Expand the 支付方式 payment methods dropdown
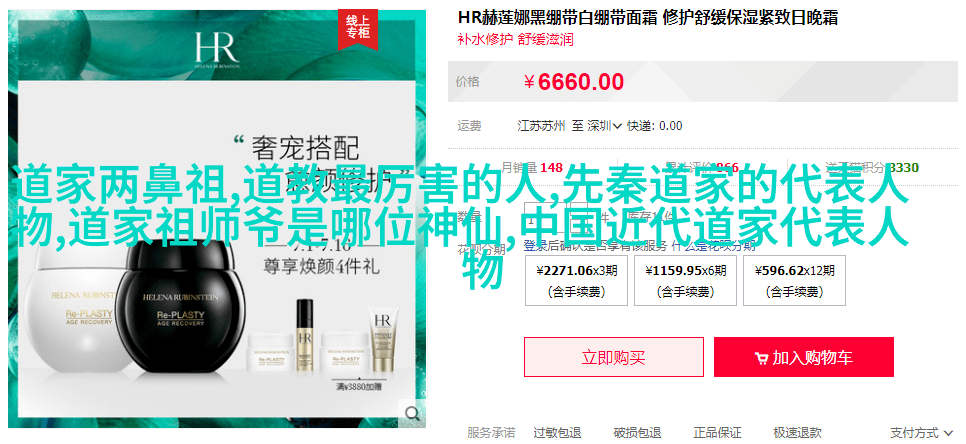This screenshot has height=444, width=966. (921, 433)
